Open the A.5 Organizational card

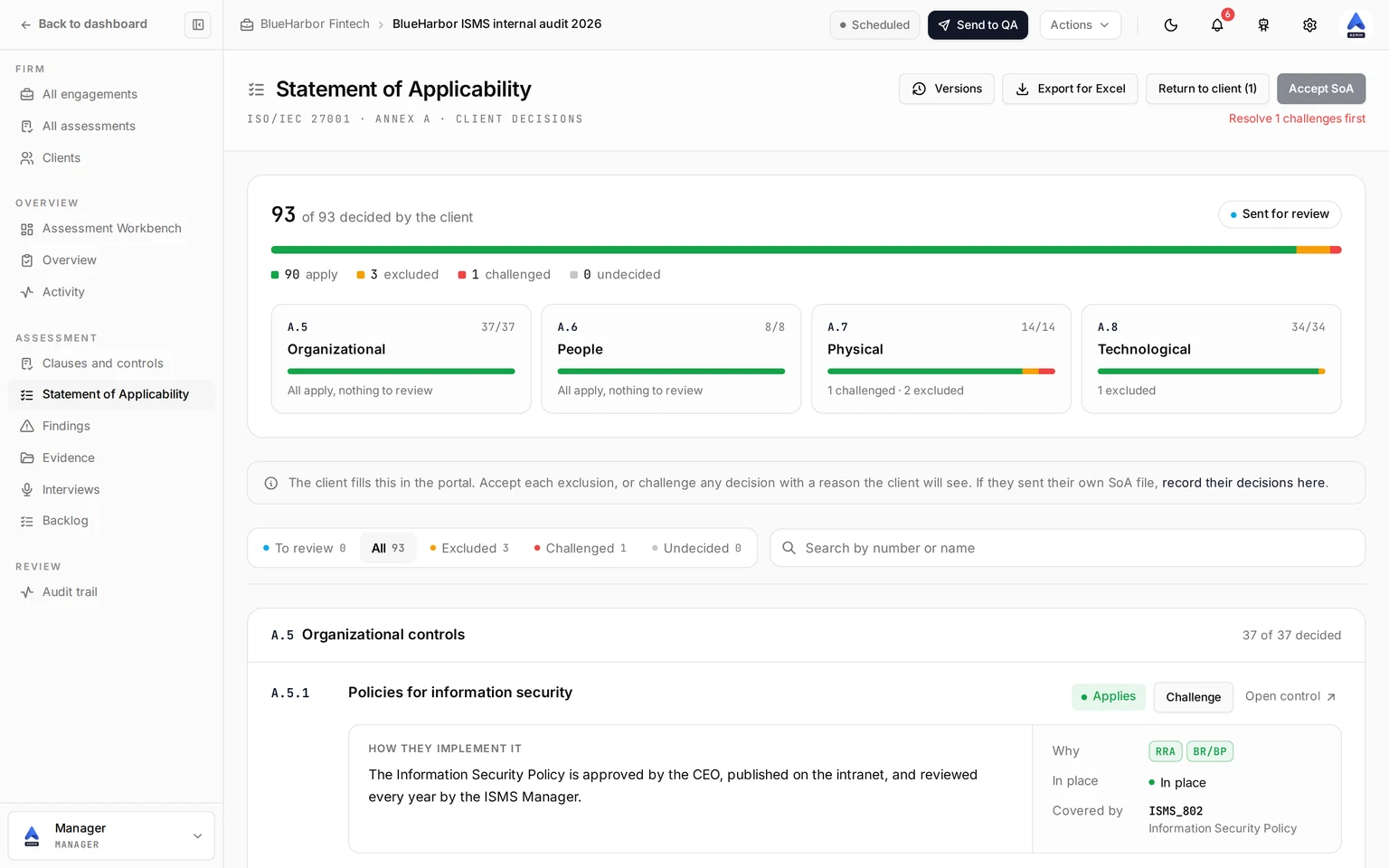(x=401, y=359)
